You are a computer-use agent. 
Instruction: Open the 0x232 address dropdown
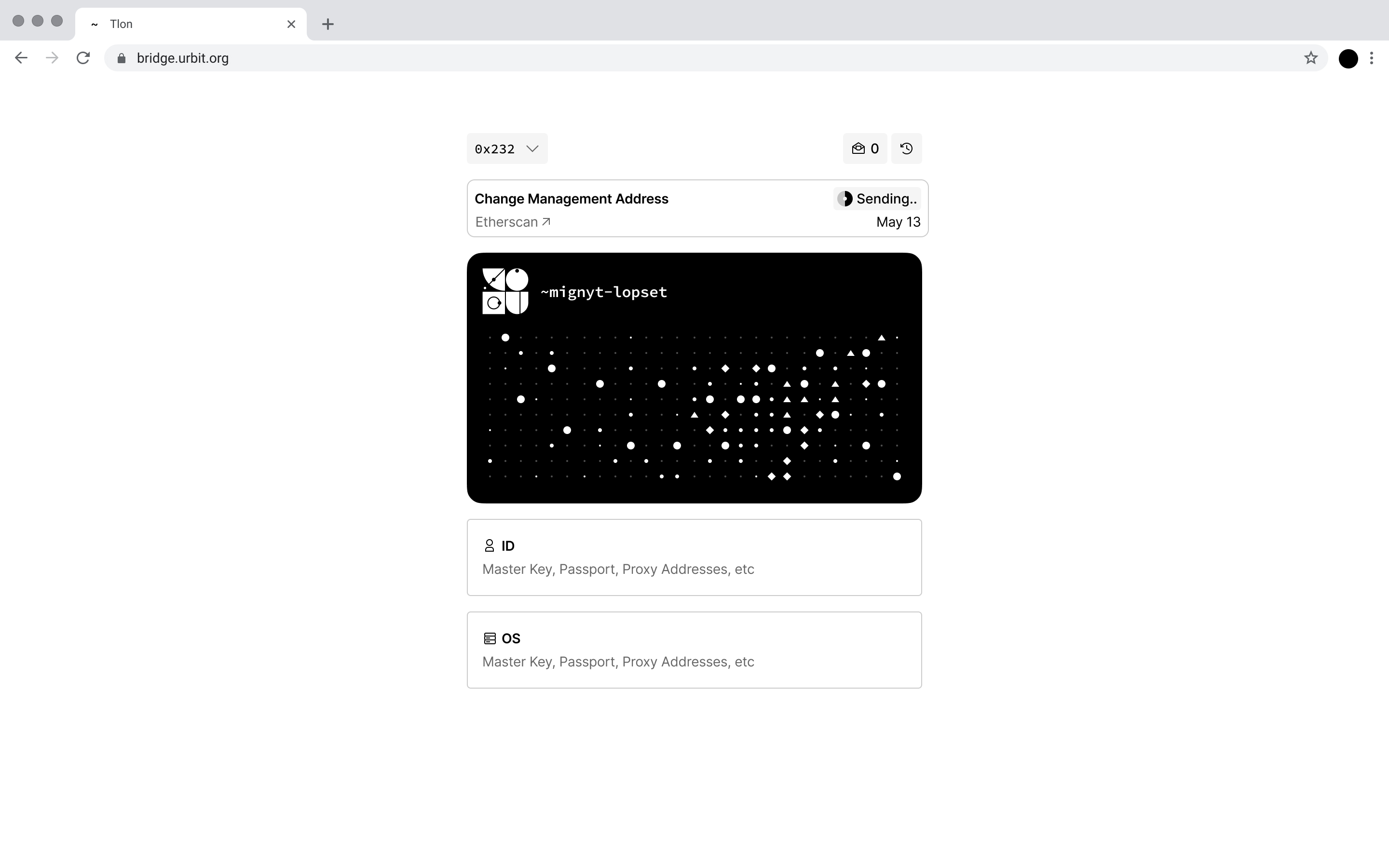click(506, 148)
